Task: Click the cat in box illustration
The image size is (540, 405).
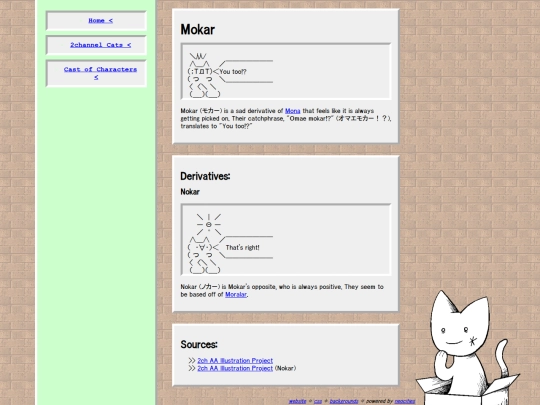Action: (x=468, y=348)
